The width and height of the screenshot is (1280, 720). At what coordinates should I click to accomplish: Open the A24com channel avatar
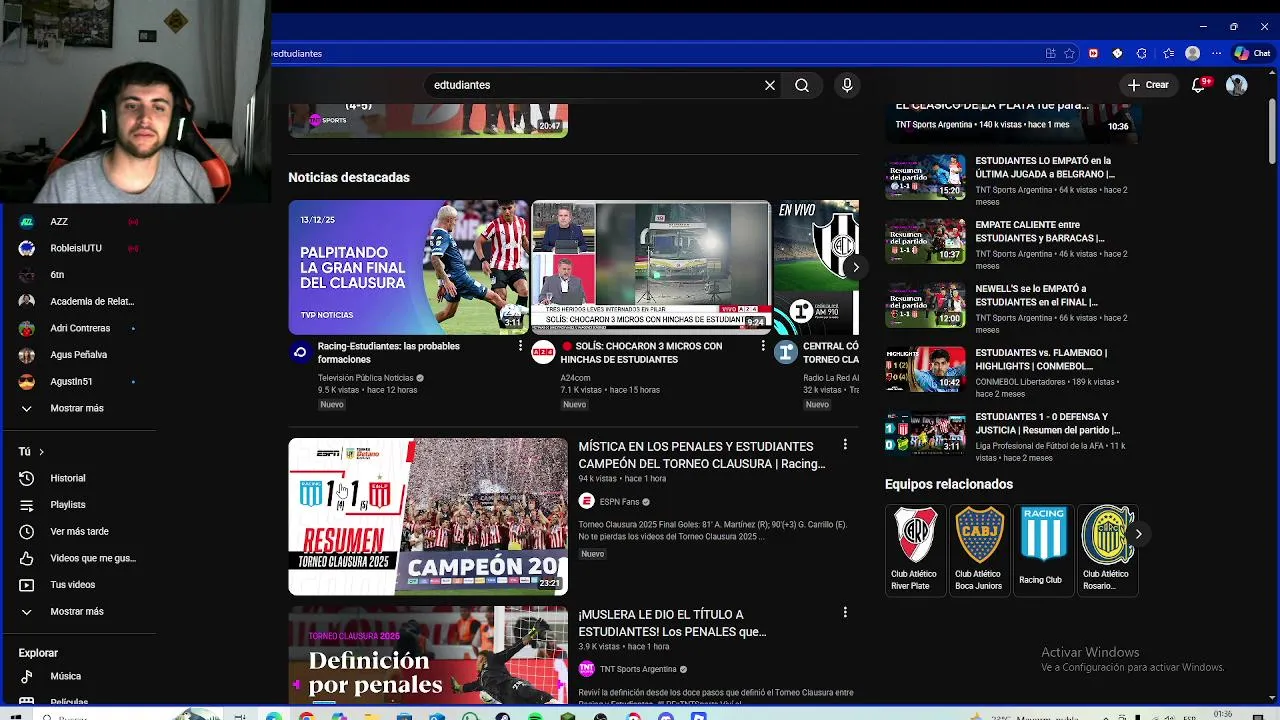[543, 352]
